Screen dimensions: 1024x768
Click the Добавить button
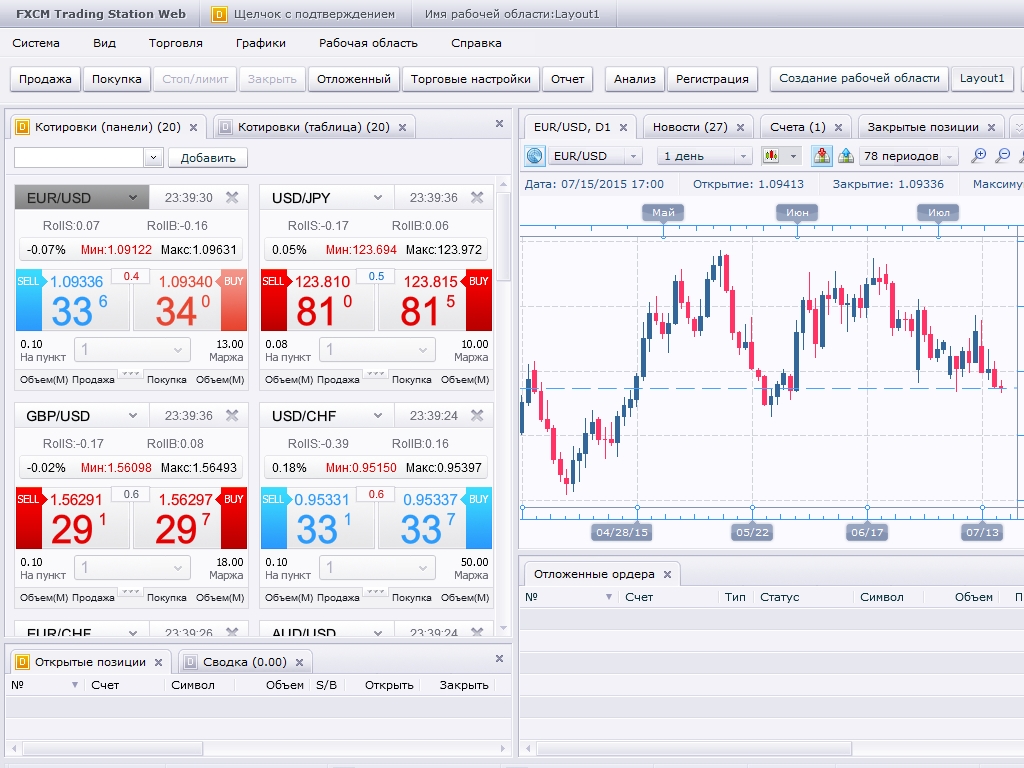coord(208,158)
